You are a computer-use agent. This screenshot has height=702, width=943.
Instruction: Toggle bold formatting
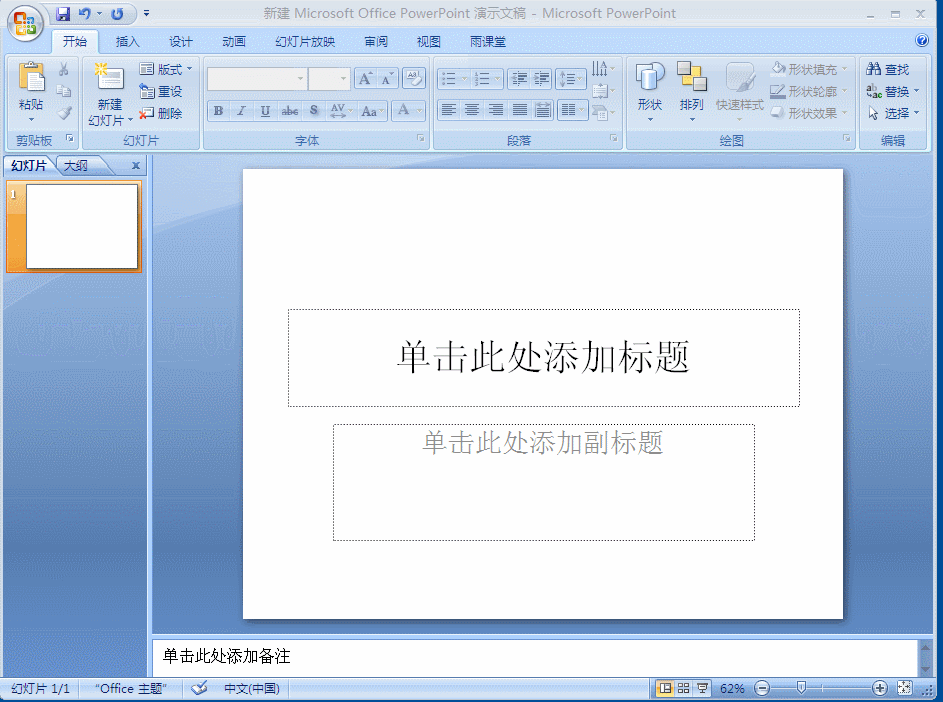pyautogui.click(x=218, y=111)
